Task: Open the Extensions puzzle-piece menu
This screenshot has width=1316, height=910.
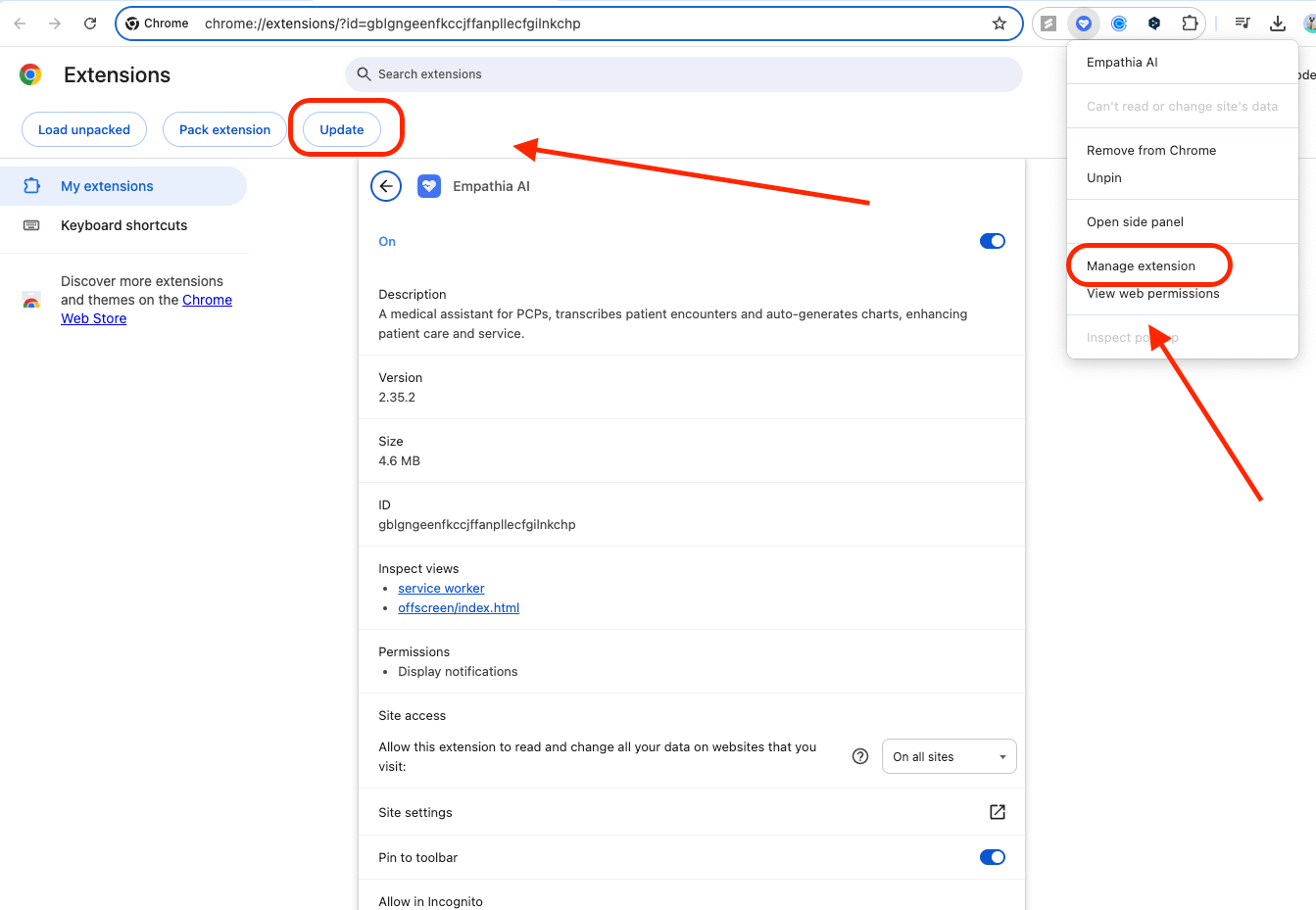Action: [1190, 24]
